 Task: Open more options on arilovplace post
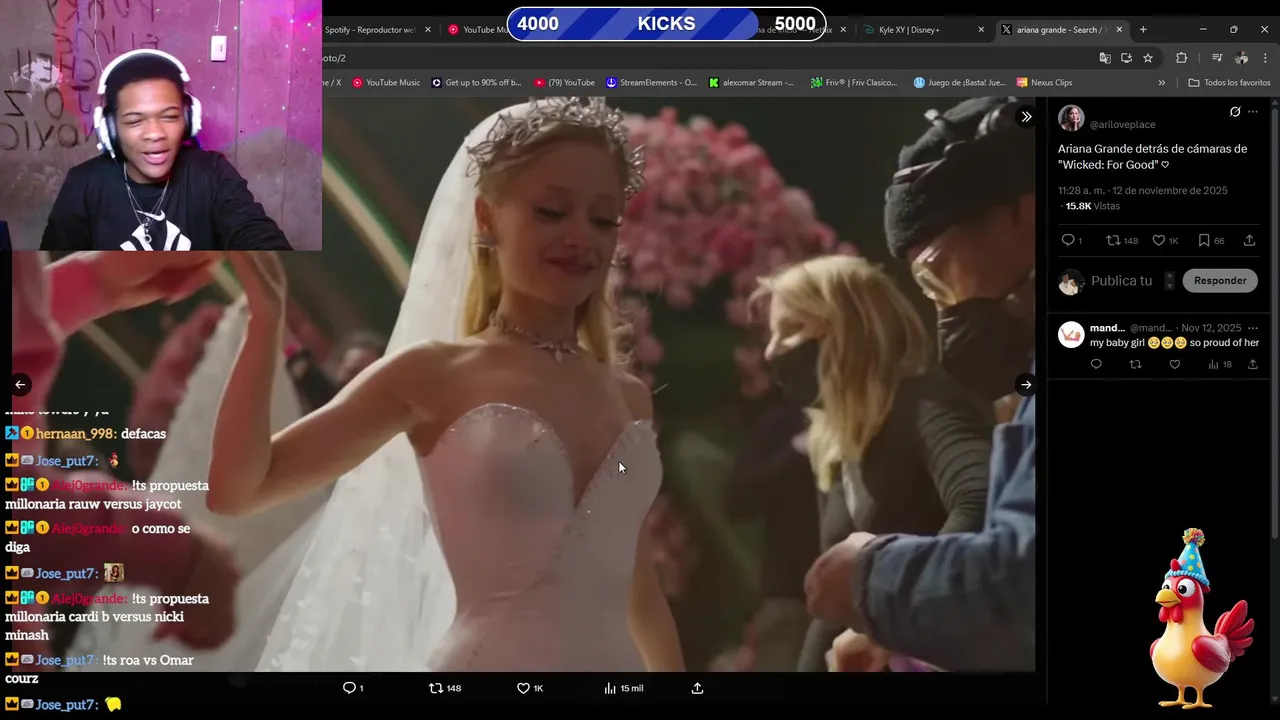click(x=1253, y=112)
